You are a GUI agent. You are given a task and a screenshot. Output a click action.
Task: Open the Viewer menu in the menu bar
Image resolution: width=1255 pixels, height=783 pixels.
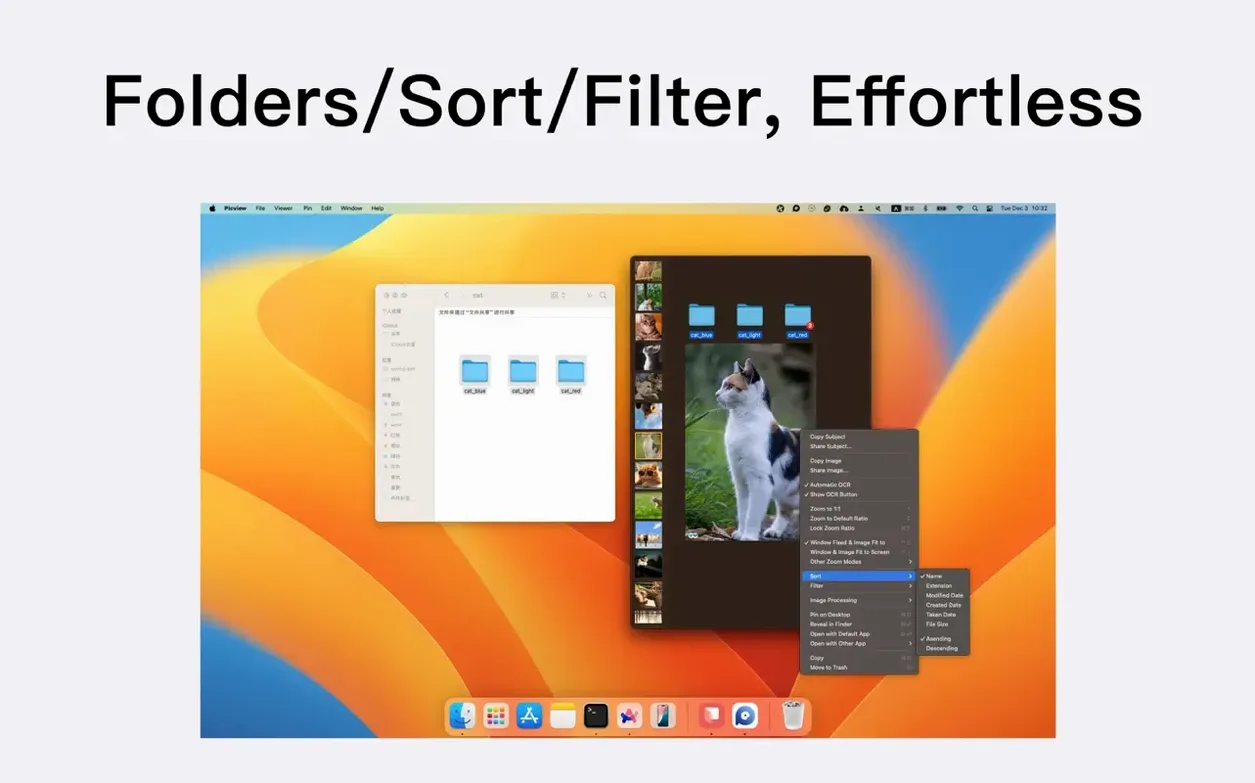284,208
